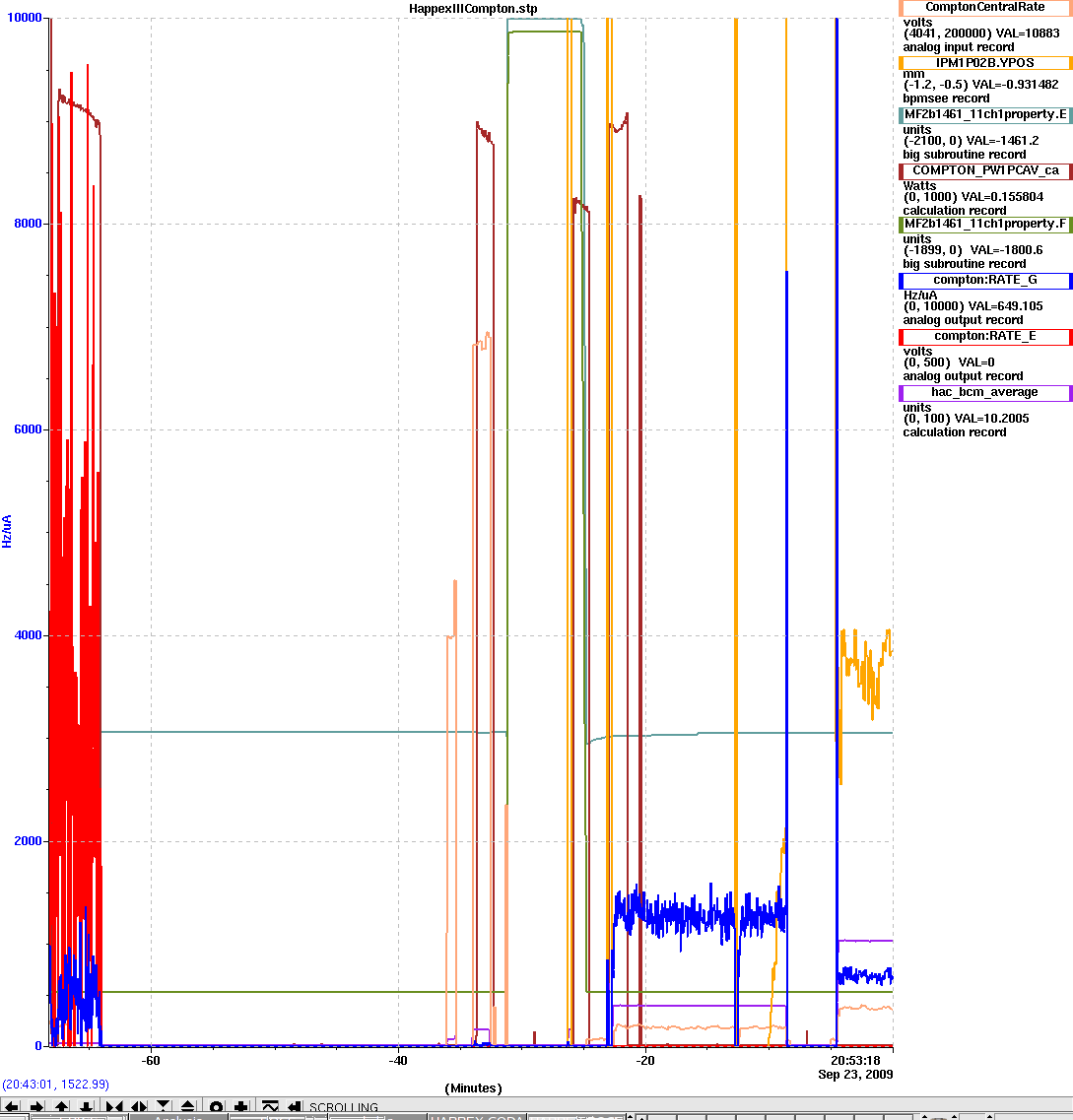Zoom in on the Y axis, hourglass icon
The image size is (1073, 1120).
(164, 1107)
